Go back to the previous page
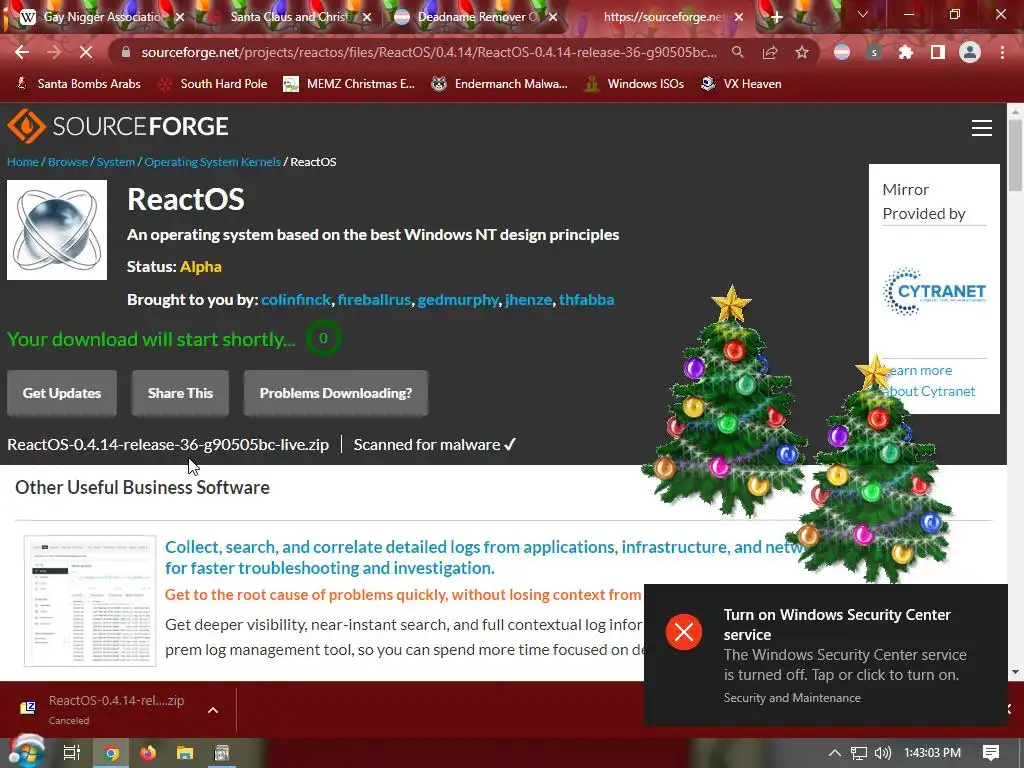Image resolution: width=1024 pixels, height=768 pixels. (x=22, y=52)
